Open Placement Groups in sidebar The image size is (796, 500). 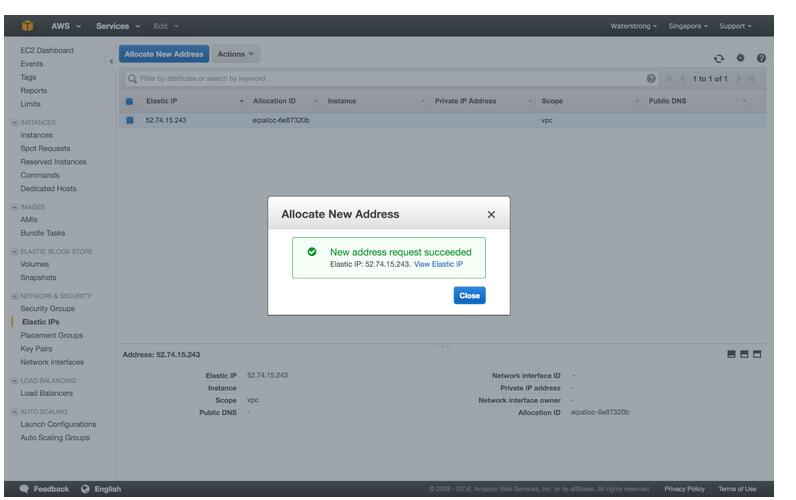[51, 335]
